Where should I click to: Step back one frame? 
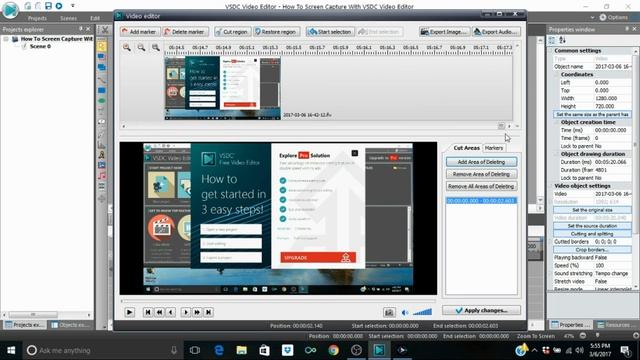pyautogui.click(x=171, y=312)
